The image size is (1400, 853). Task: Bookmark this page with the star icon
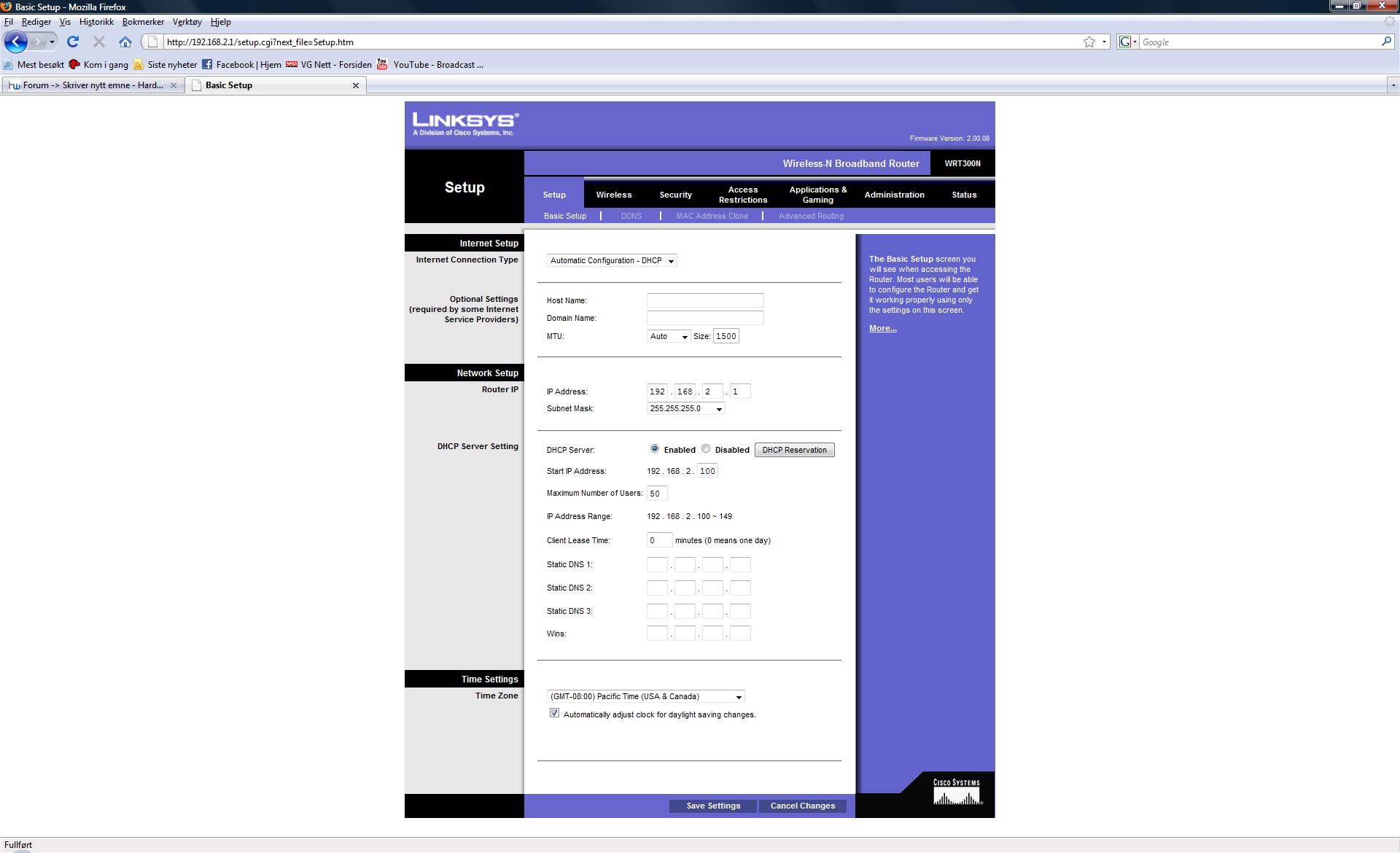[1089, 42]
